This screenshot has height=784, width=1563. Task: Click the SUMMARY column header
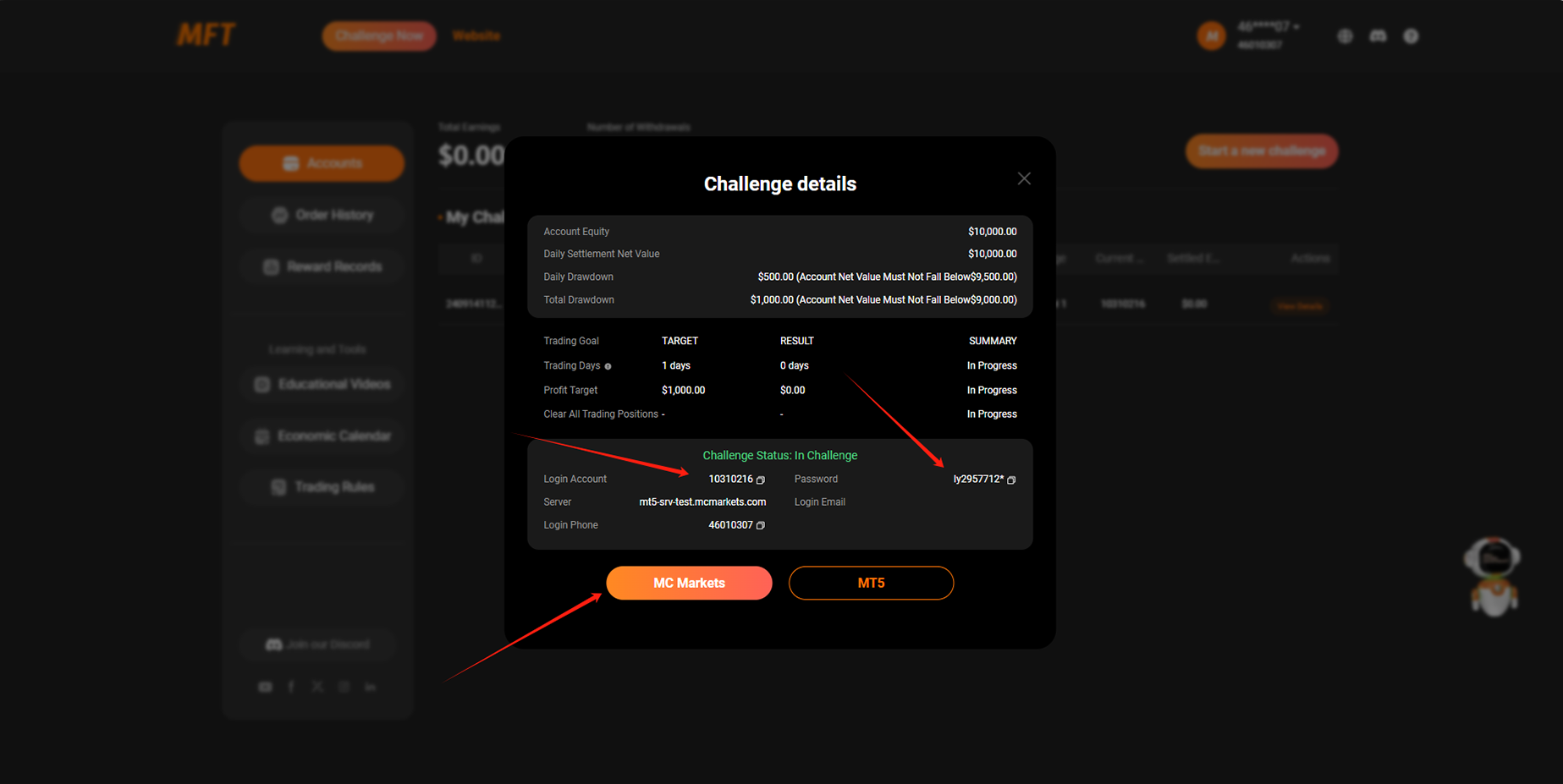point(993,342)
